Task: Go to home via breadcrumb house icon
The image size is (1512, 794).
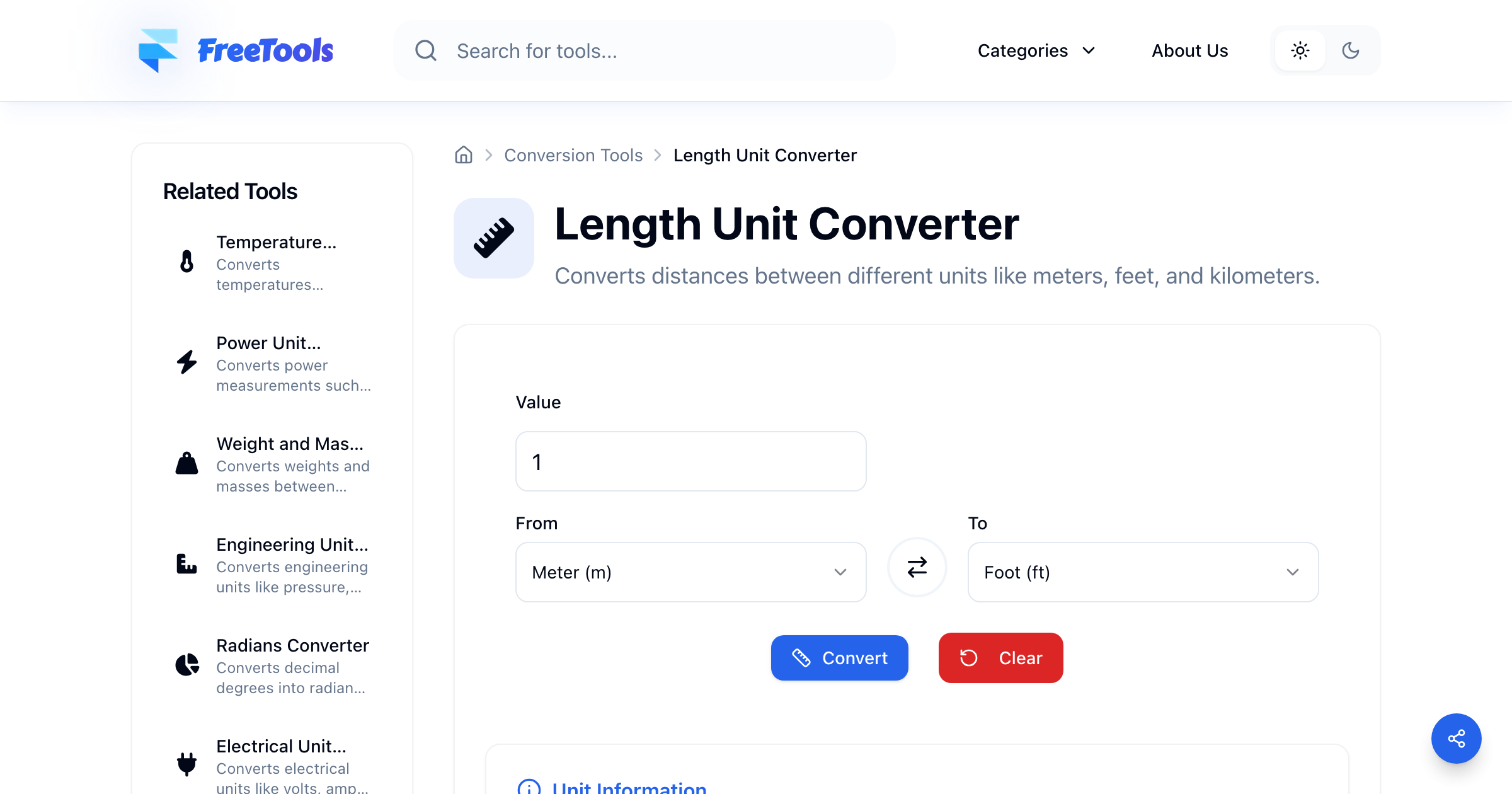Action: pos(464,155)
